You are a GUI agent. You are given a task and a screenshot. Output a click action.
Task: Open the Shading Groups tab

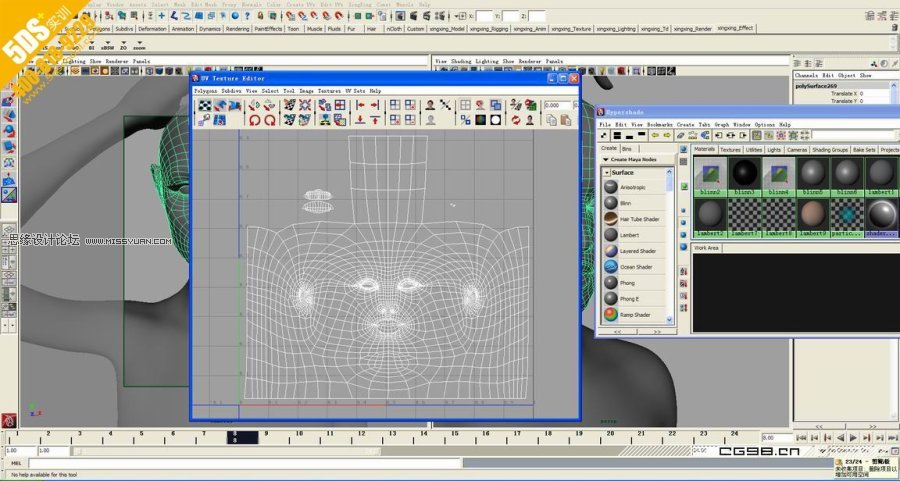829,149
